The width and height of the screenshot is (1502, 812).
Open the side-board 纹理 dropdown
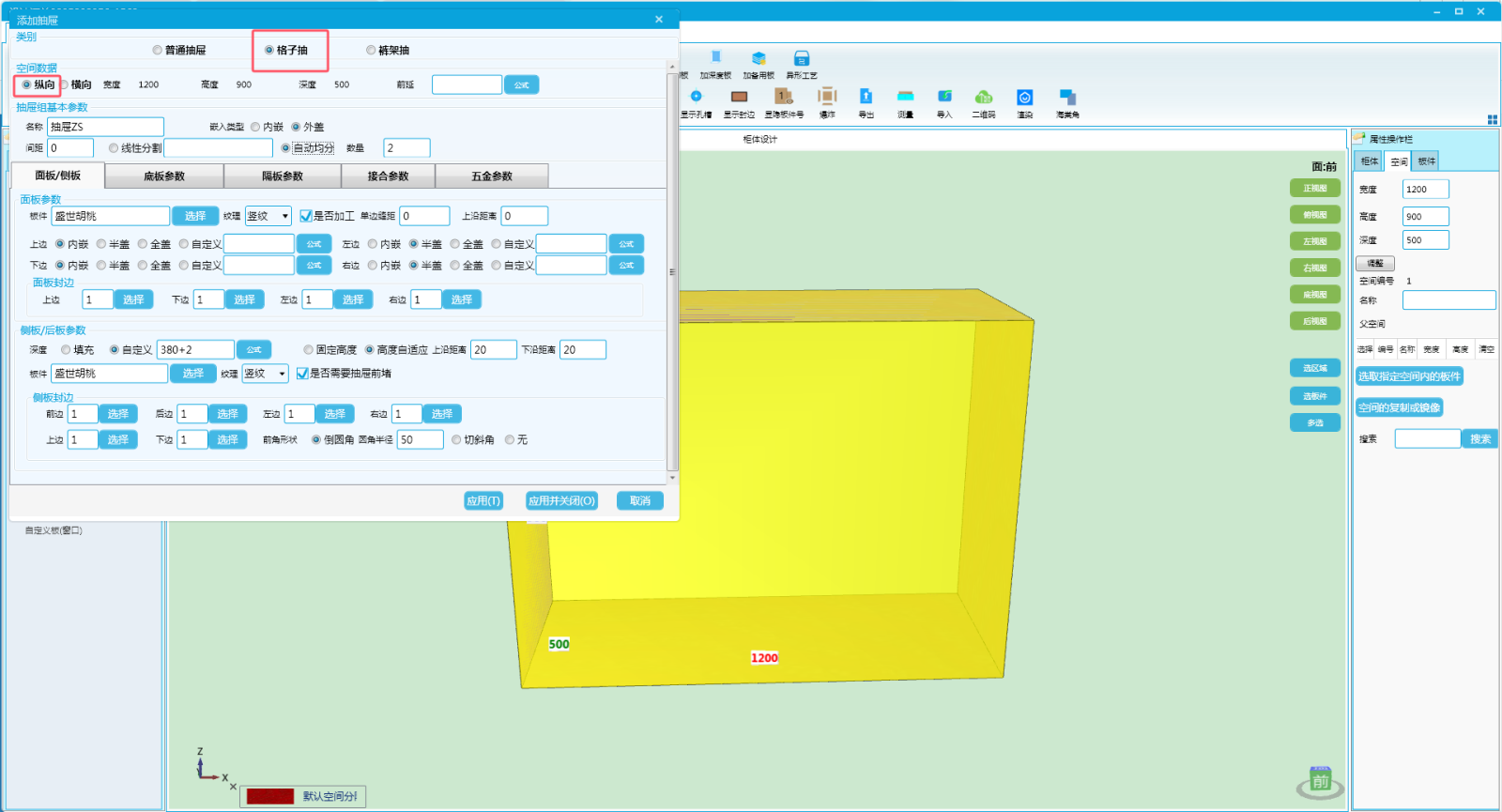click(266, 374)
